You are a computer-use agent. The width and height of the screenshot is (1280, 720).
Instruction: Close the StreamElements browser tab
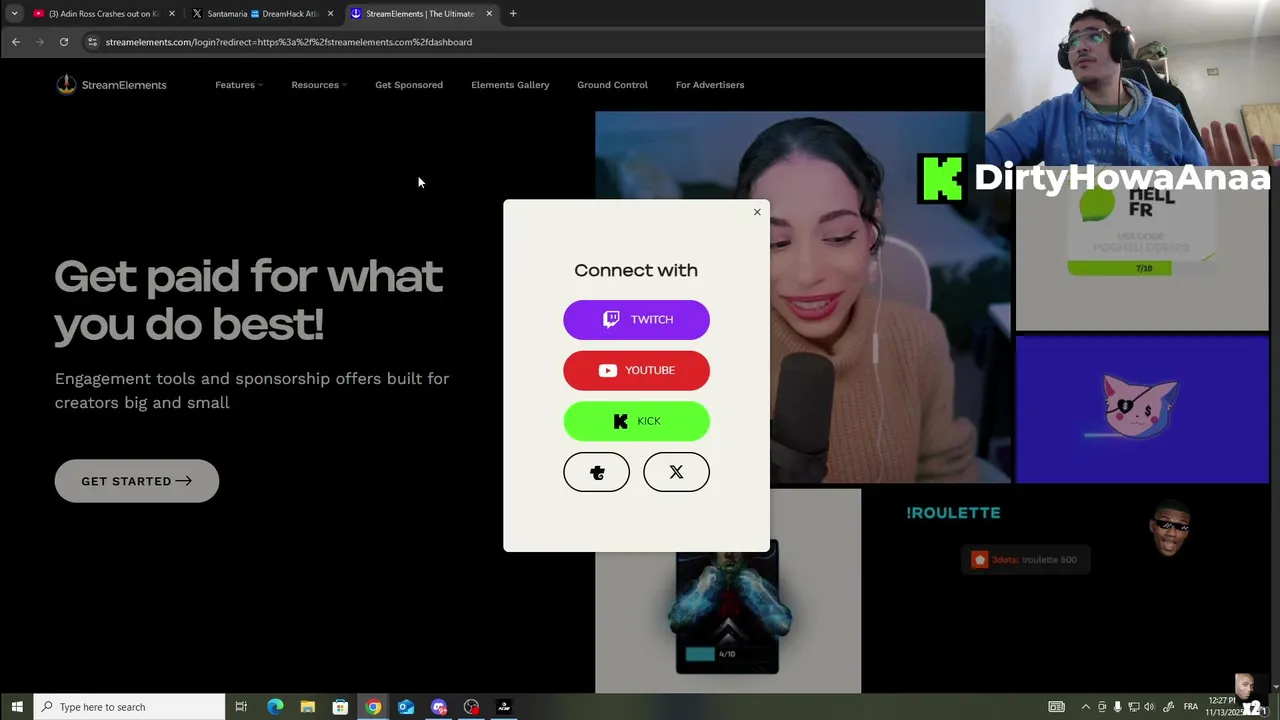tap(489, 14)
